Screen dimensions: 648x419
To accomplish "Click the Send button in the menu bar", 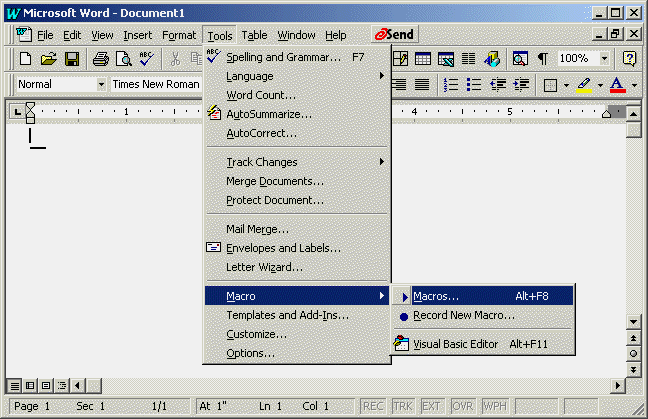I will 396,35.
